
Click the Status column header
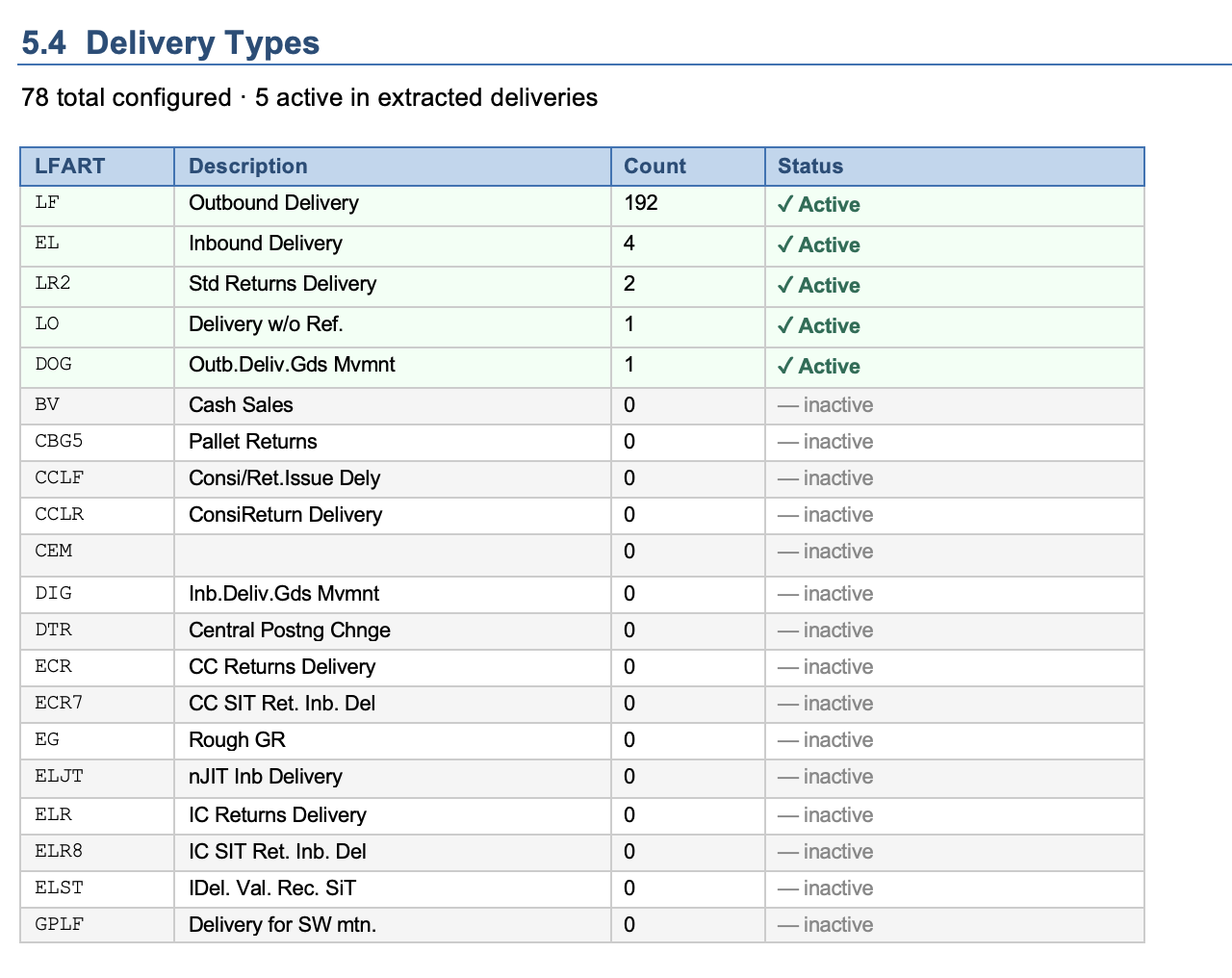coord(809,166)
